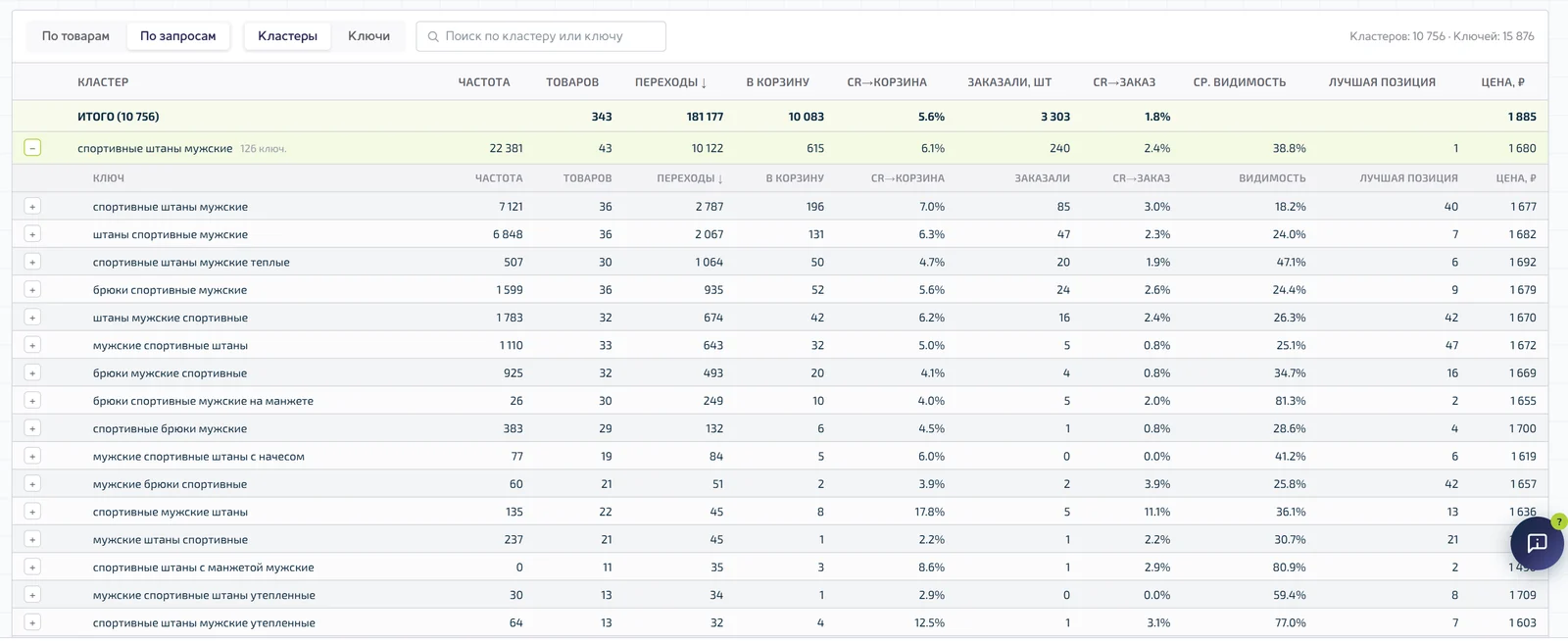Click the КЛЮЧ sub-table column header
This screenshot has width=1568, height=641.
pyautogui.click(x=109, y=178)
